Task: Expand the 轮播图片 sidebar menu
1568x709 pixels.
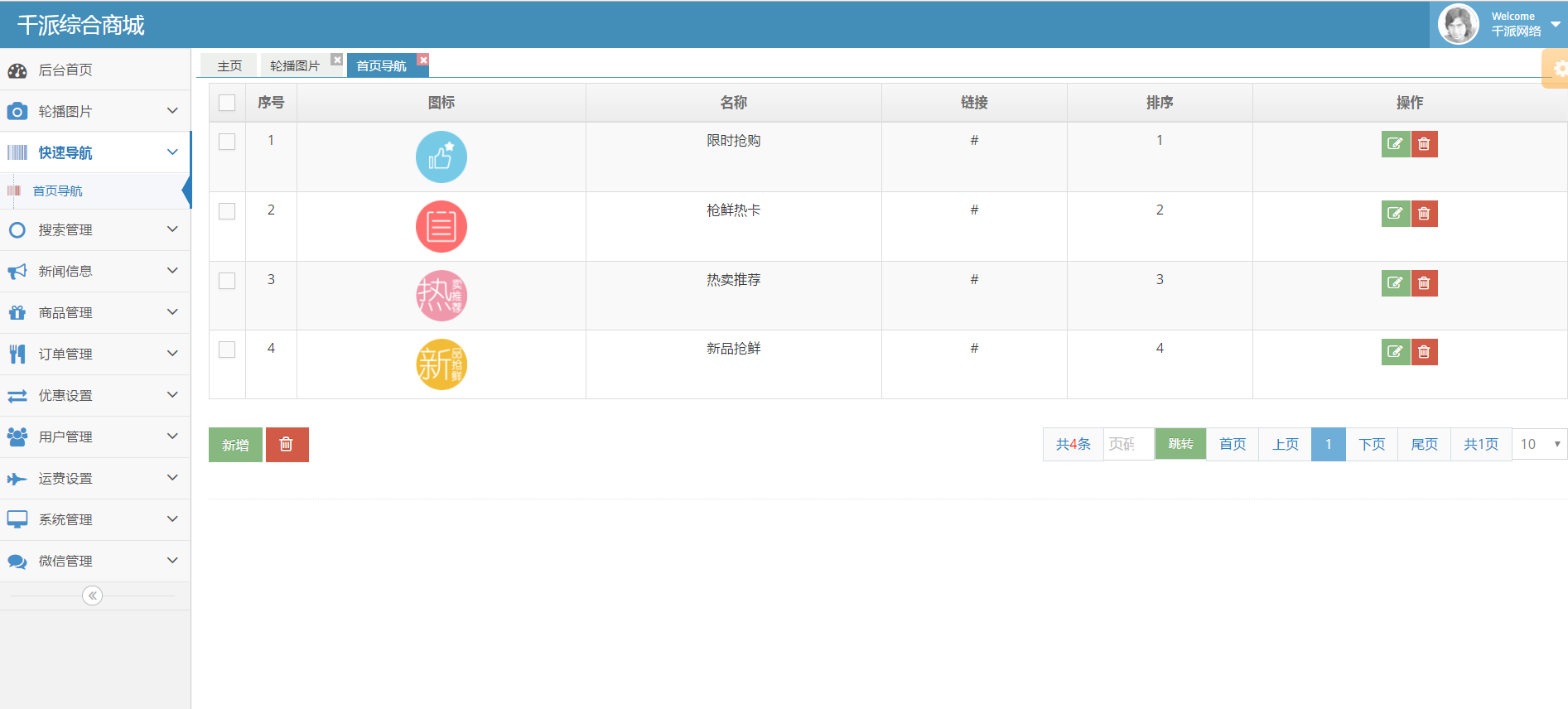Action: pos(172,111)
